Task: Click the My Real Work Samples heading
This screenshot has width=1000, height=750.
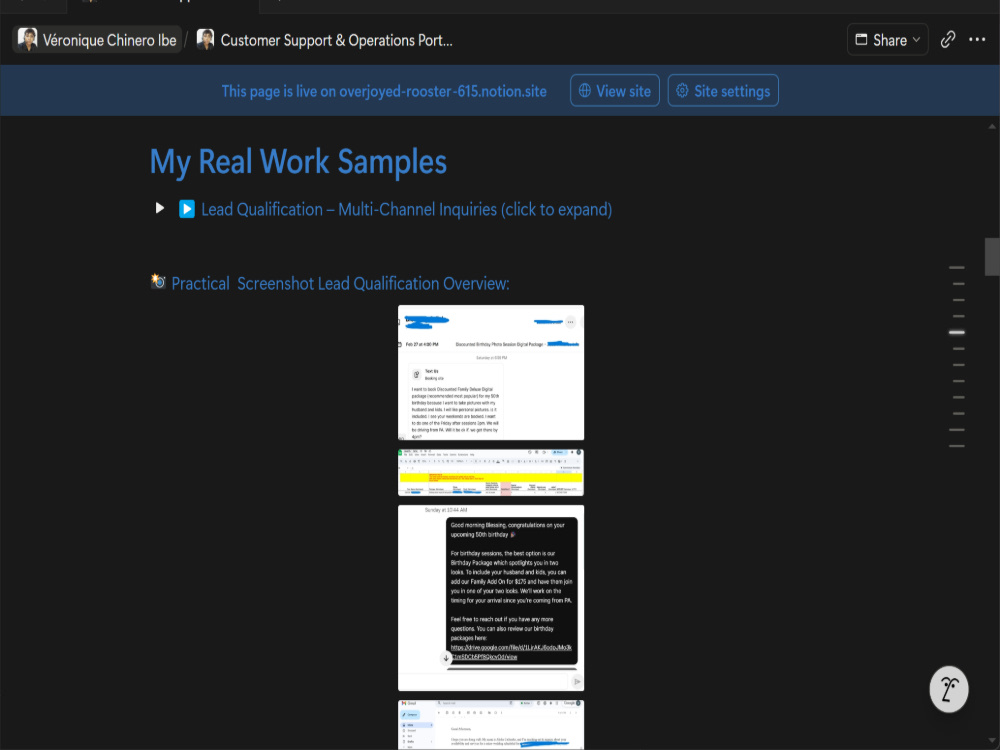Action: tap(298, 162)
